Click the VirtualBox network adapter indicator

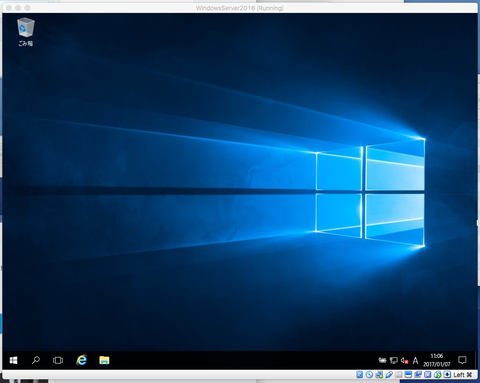coord(379,375)
